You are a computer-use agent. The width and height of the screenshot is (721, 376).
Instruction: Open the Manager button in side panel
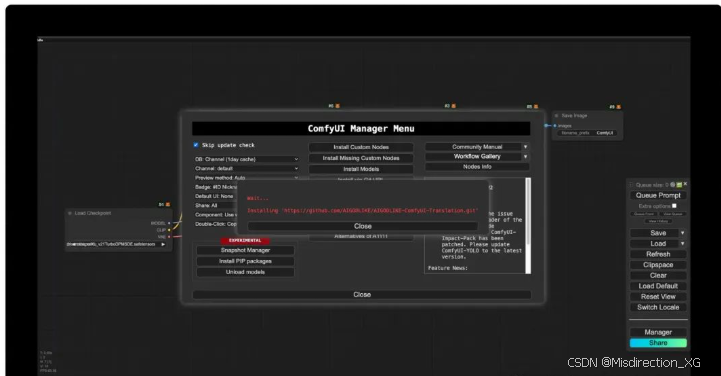(x=658, y=332)
